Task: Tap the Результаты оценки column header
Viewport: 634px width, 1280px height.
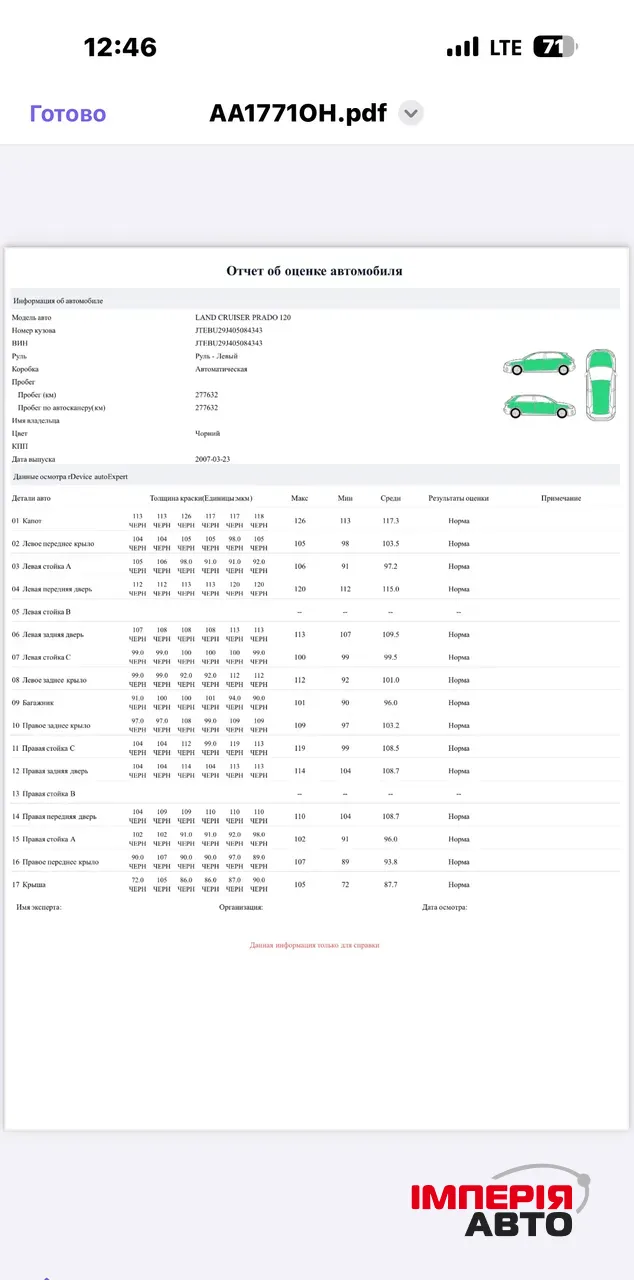Action: (458, 498)
